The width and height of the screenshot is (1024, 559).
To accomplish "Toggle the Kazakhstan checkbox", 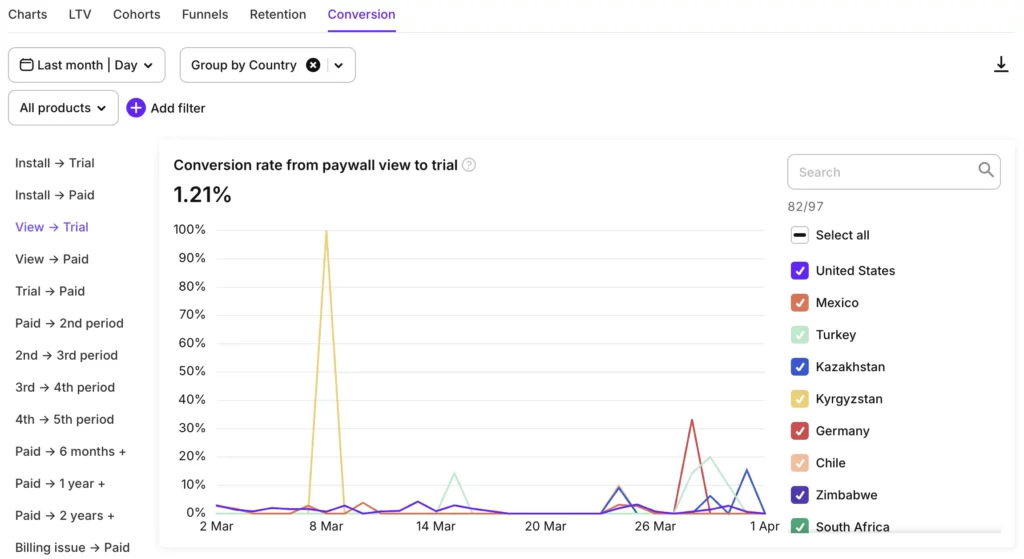I will click(x=799, y=366).
